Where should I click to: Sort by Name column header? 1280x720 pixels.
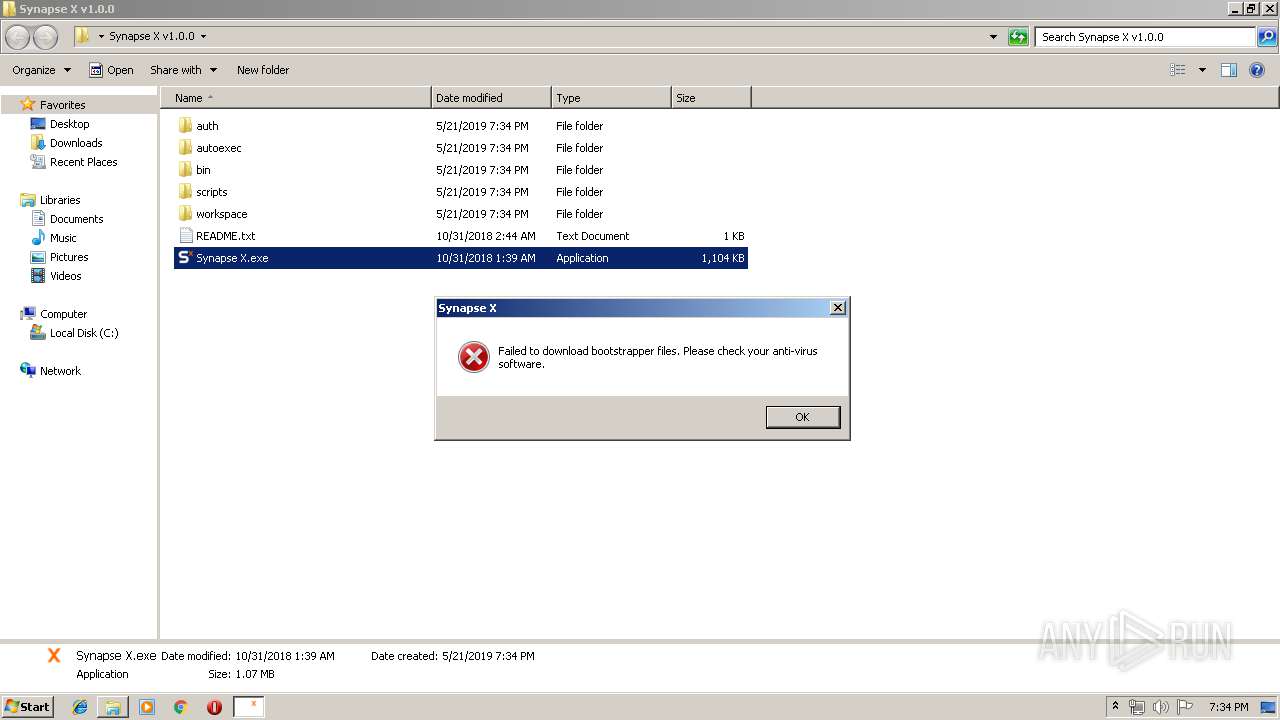(296, 98)
